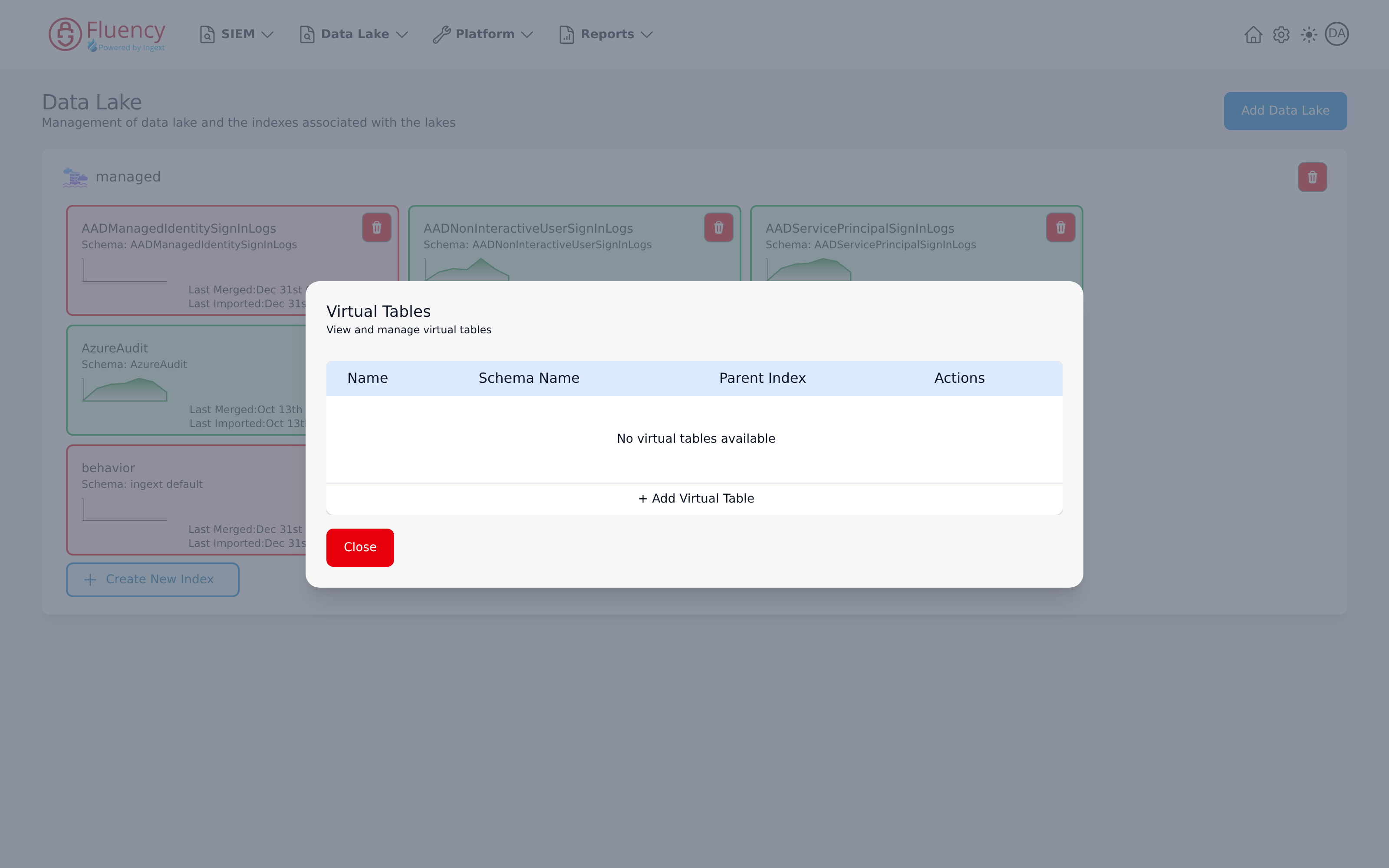This screenshot has height=868, width=1389.
Task: Open the SIEM menu
Action: pos(237,34)
